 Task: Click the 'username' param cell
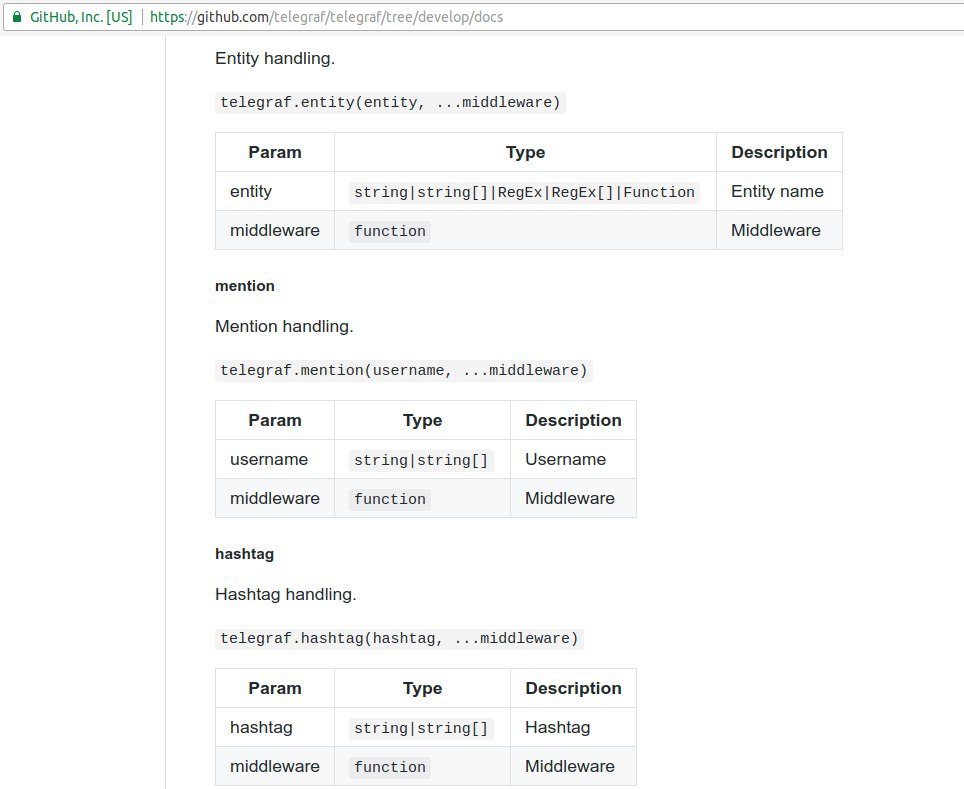click(x=275, y=459)
